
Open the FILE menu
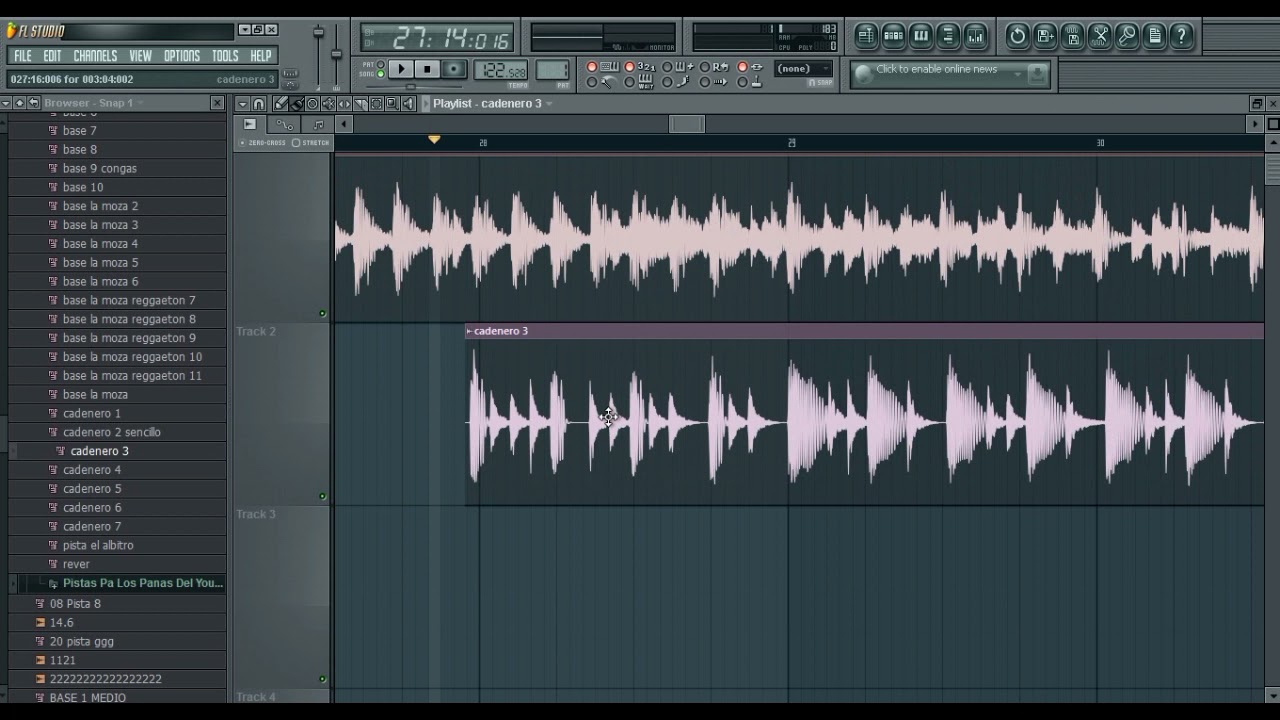pos(22,56)
